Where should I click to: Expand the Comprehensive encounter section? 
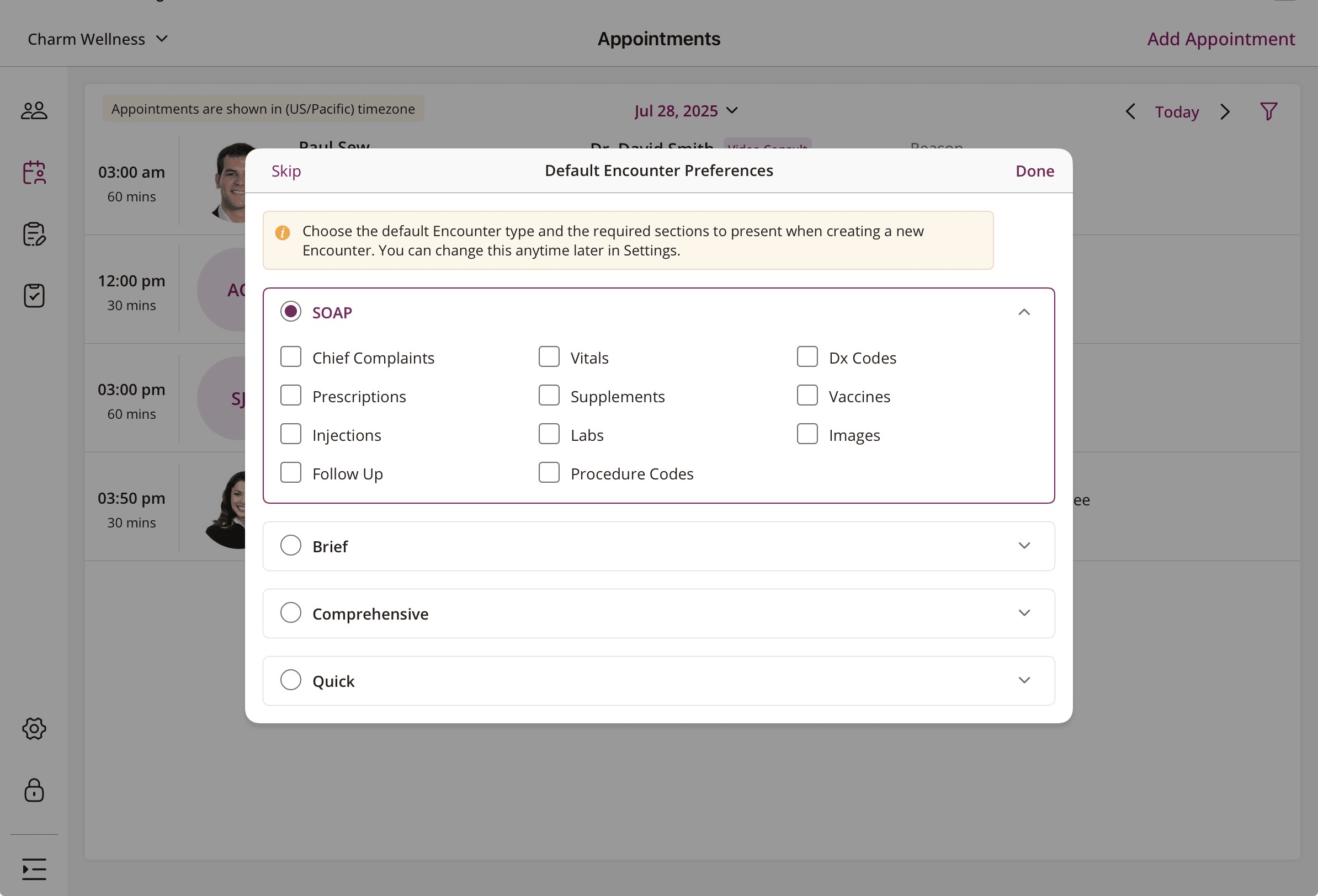click(x=1024, y=613)
